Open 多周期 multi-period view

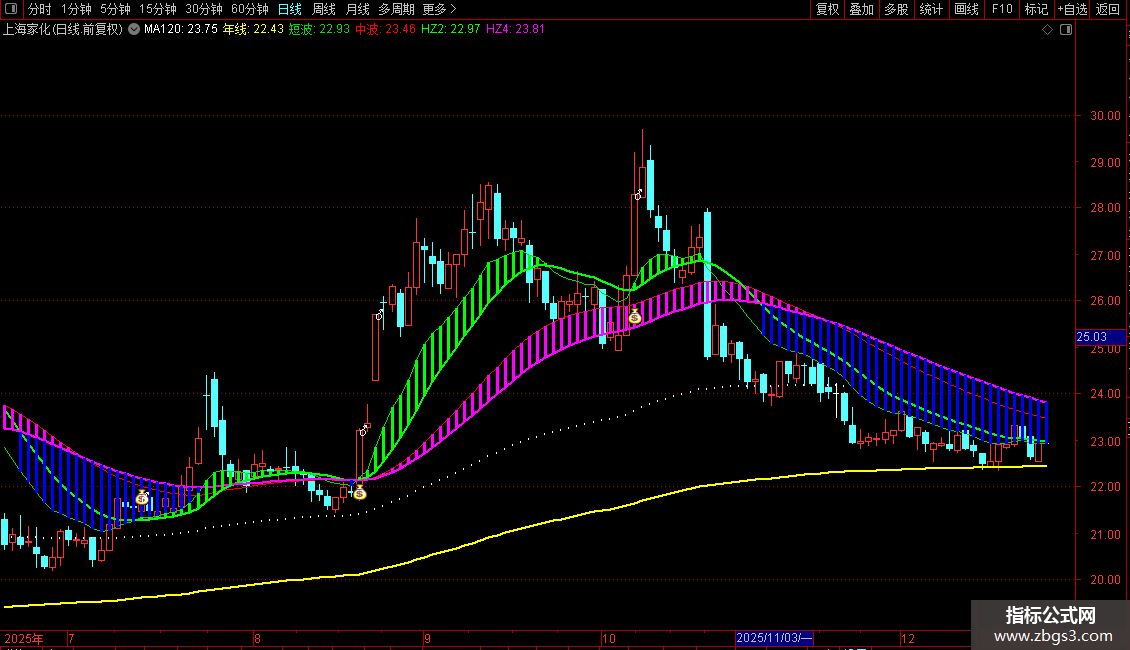tap(396, 9)
